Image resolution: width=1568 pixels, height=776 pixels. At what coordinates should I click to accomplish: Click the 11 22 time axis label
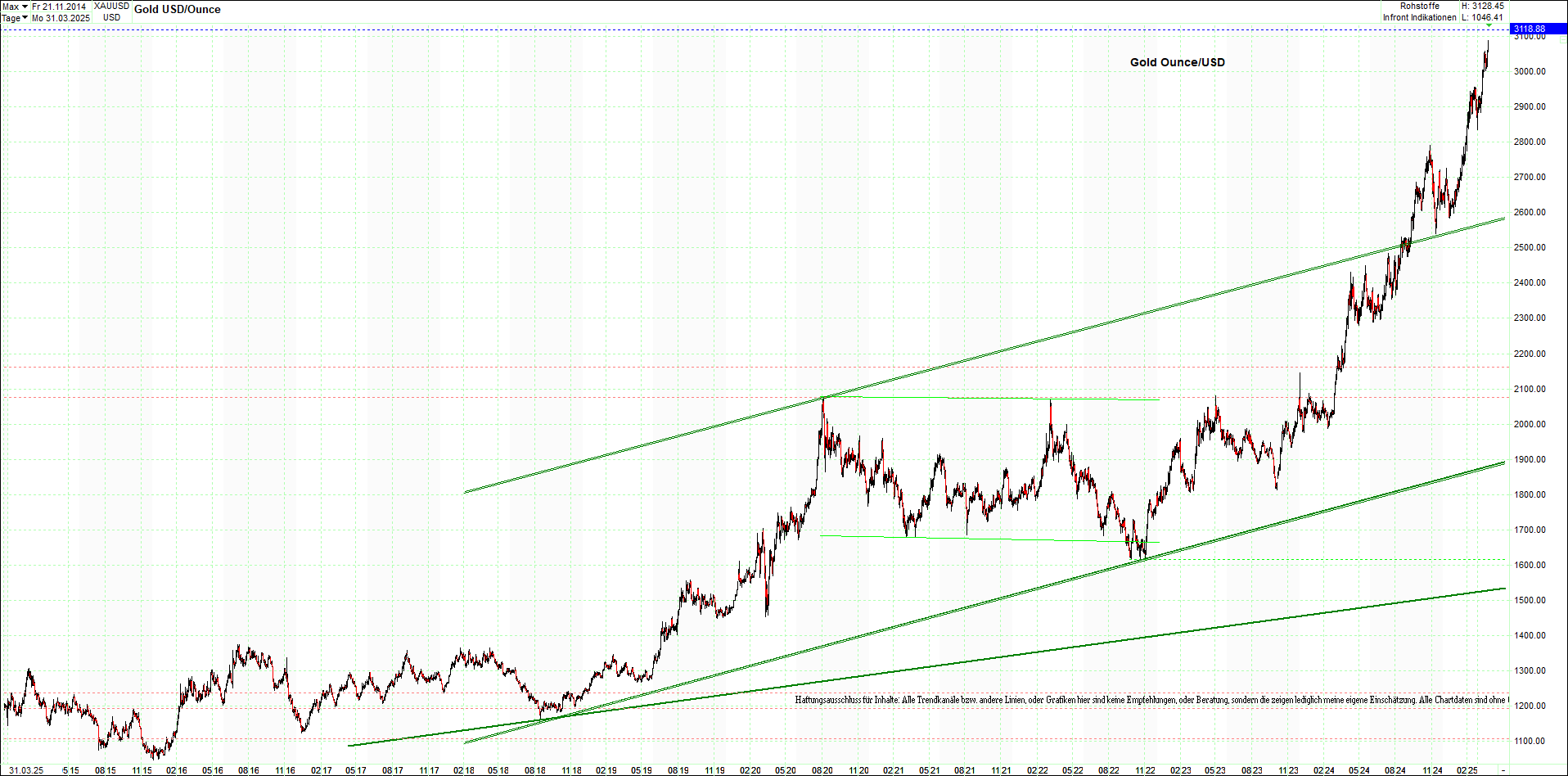click(1144, 770)
